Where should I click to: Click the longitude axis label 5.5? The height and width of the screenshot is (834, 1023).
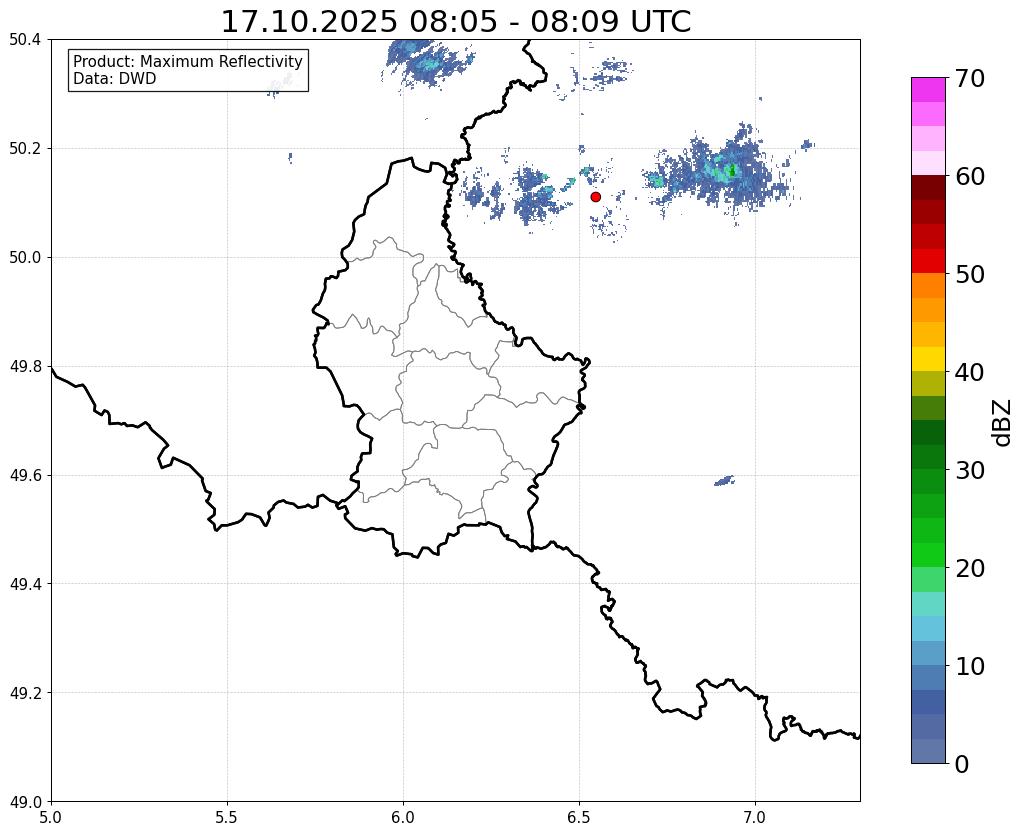[227, 817]
